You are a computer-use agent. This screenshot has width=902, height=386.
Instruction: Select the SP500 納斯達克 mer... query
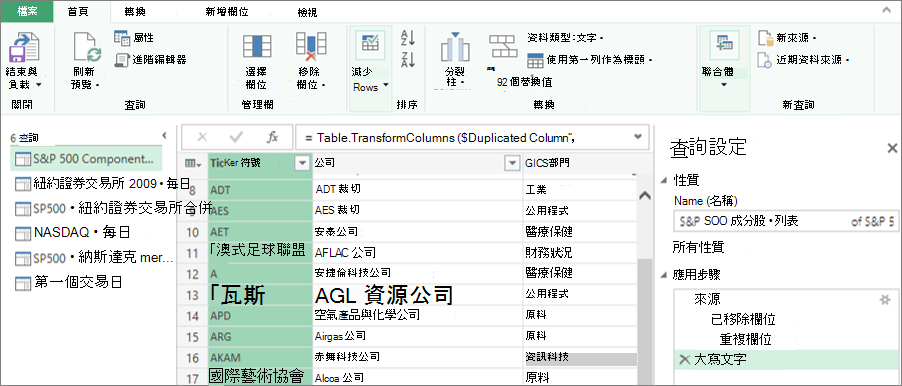point(94,257)
